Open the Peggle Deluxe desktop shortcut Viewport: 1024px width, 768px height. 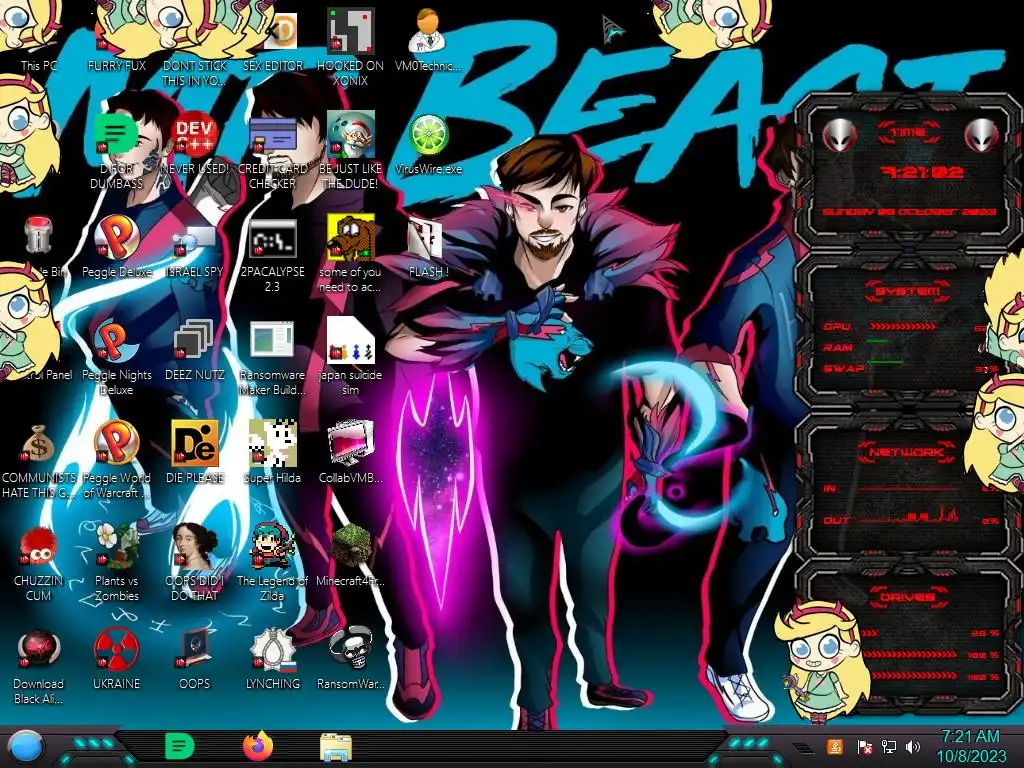coord(116,236)
